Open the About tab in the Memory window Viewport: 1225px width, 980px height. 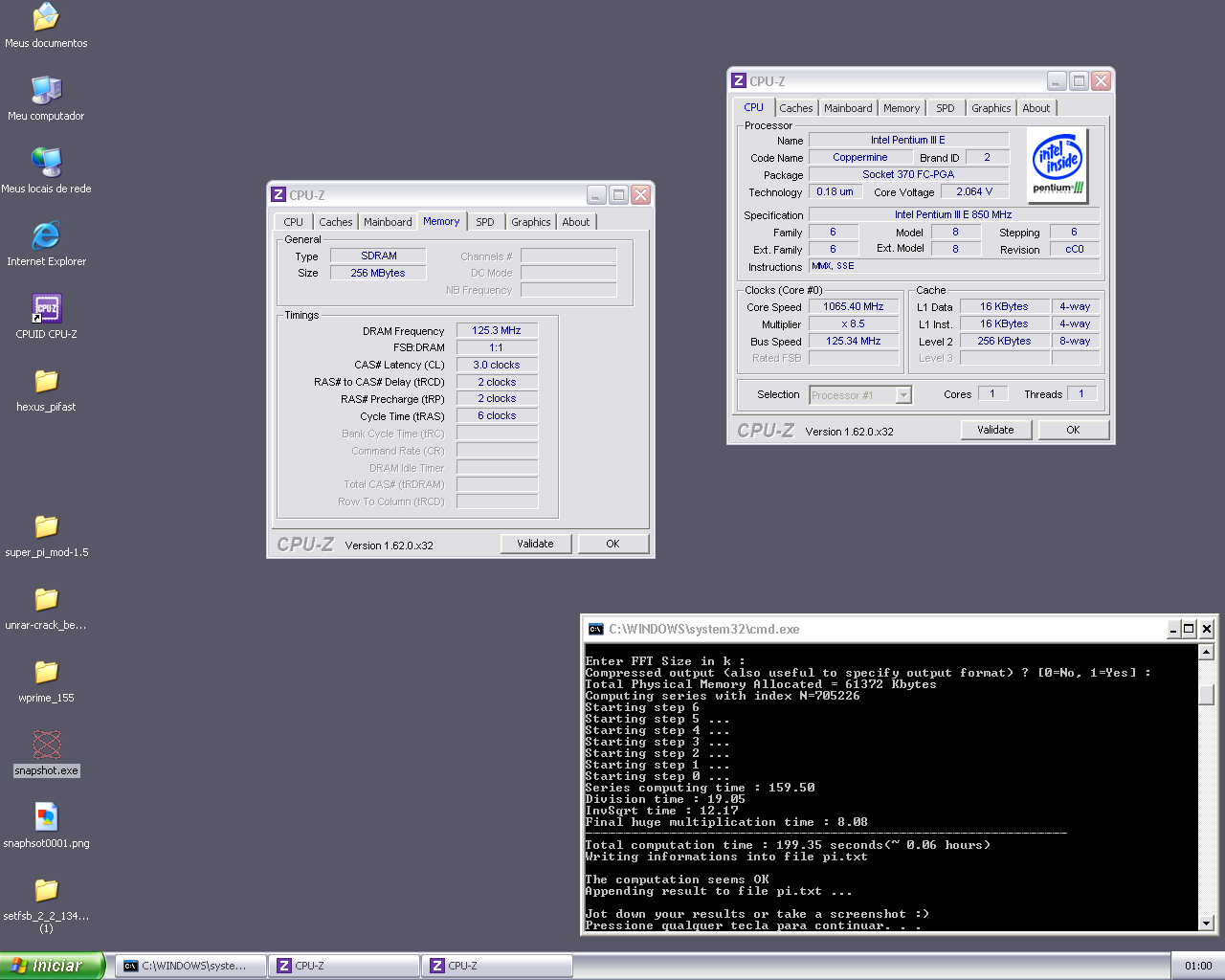coord(576,222)
